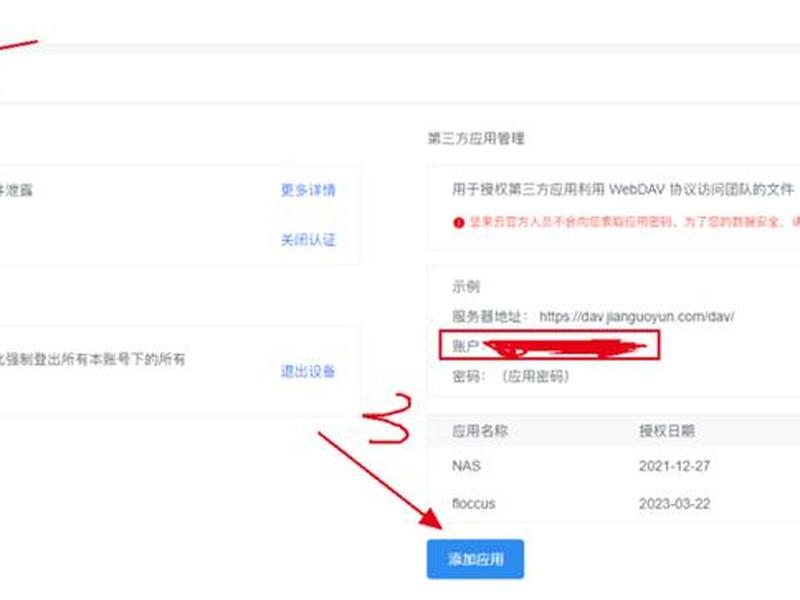Viewport: 800px width, 600px height.
Task: Click the date 2023-03-22
Action: (674, 504)
